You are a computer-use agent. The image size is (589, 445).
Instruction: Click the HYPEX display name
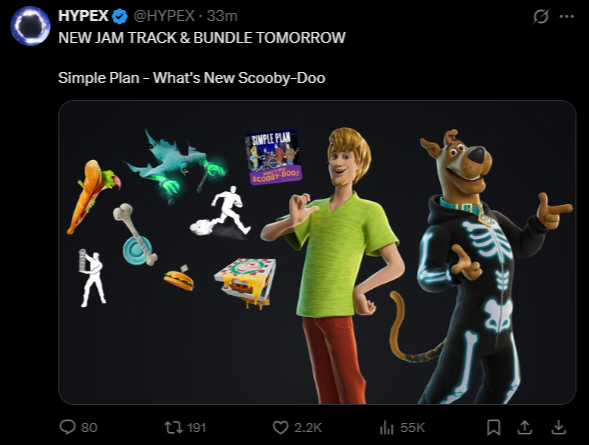point(83,16)
